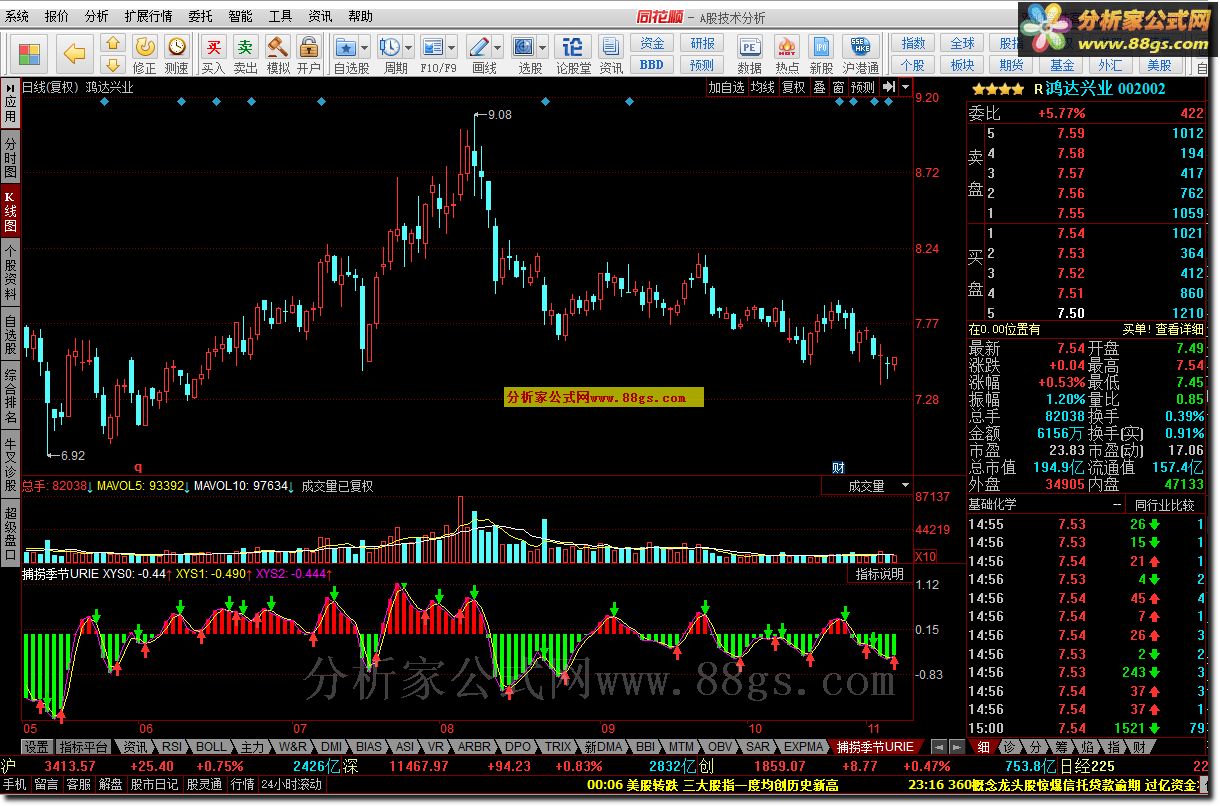Select the BOLL indicator tab
The width and height of the screenshot is (1220, 806).
(211, 747)
